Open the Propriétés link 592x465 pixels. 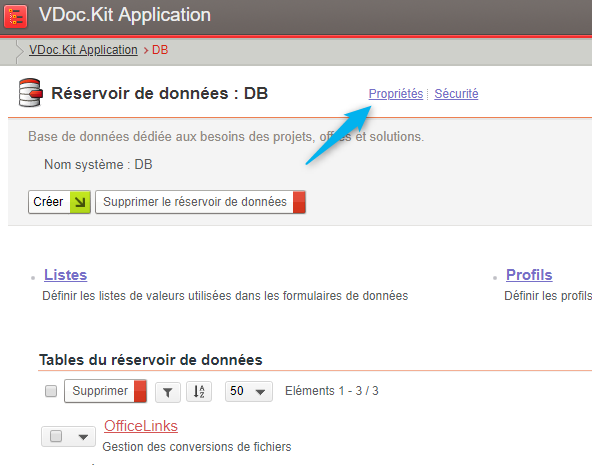[396, 94]
